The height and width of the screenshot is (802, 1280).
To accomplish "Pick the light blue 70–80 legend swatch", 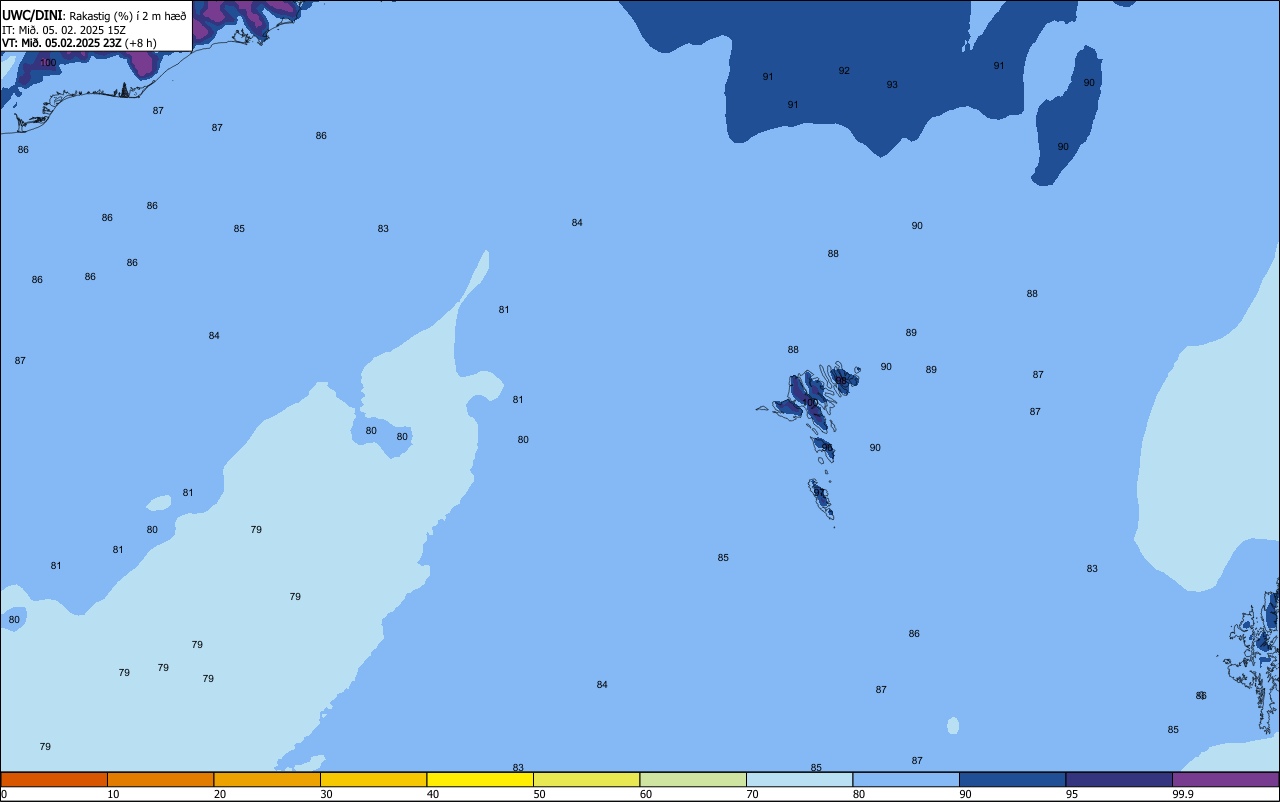I will tap(799, 779).
